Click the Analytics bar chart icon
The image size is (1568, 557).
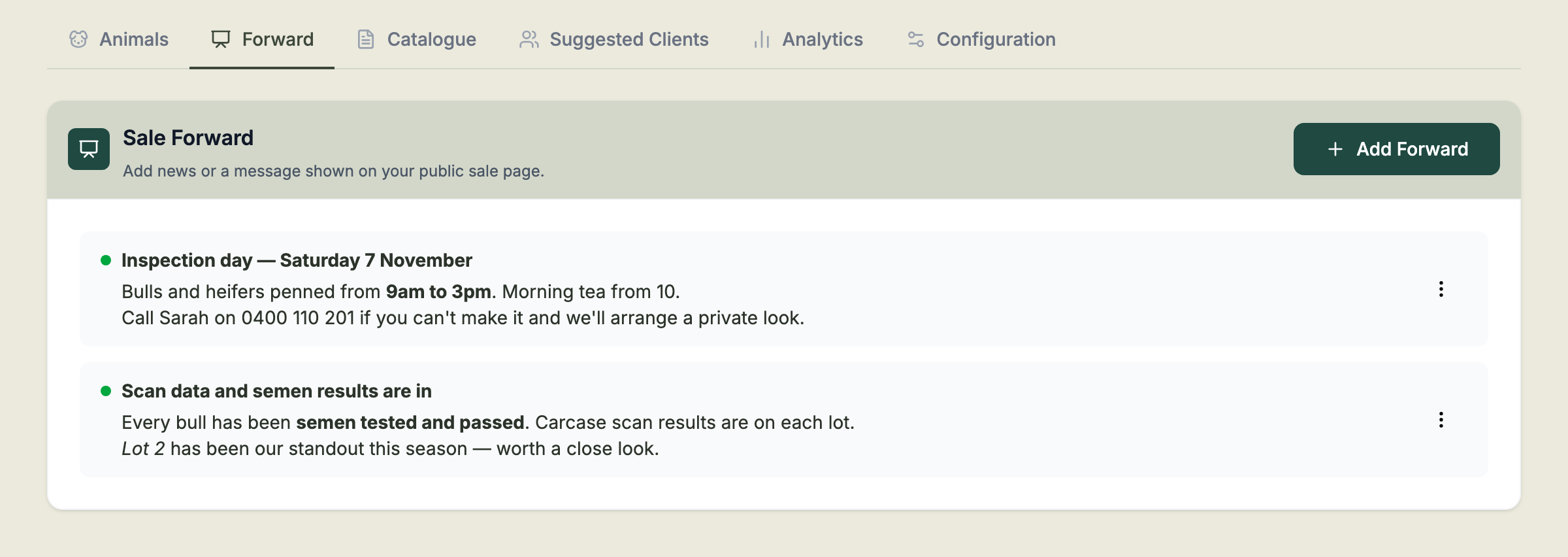click(762, 39)
